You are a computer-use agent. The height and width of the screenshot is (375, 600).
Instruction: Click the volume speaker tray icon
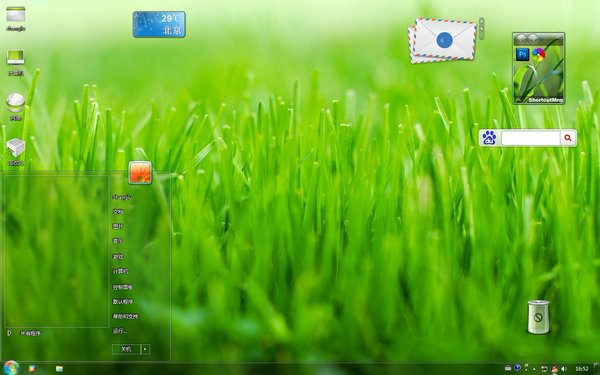[x=564, y=369]
